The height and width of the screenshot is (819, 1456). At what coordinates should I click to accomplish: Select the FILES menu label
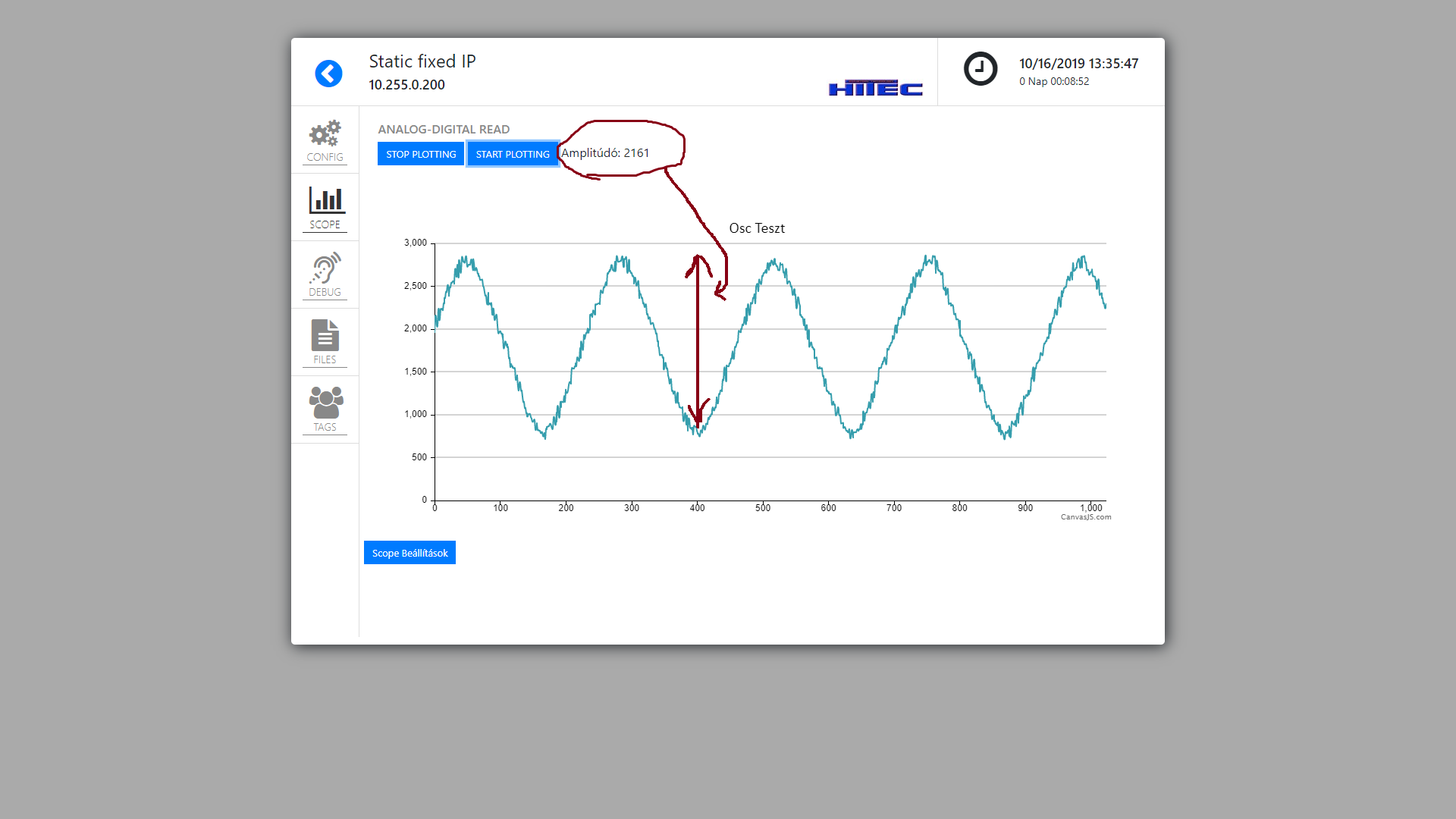click(x=325, y=359)
